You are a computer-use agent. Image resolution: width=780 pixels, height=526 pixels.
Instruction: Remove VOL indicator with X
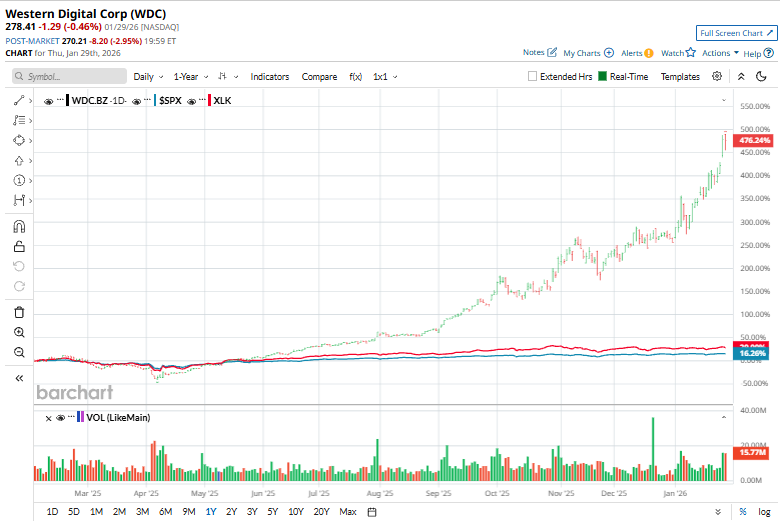(48, 418)
